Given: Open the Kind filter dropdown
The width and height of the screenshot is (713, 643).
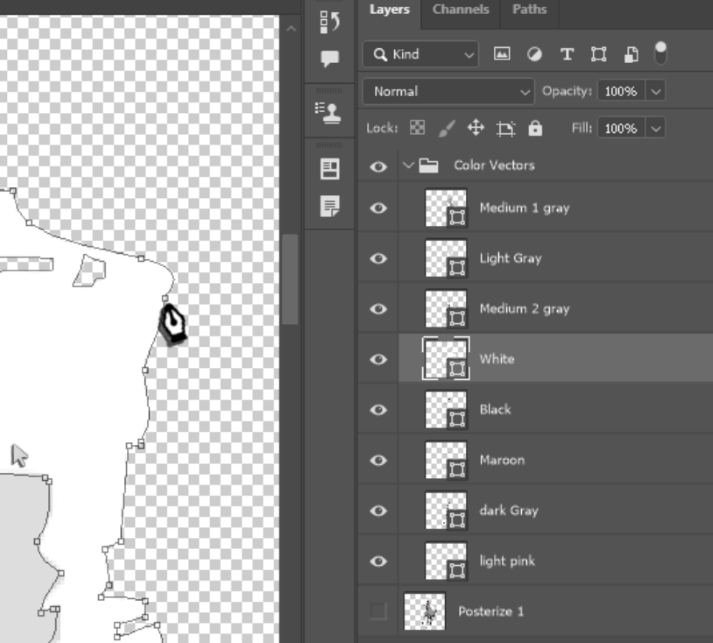Looking at the screenshot, I should (x=421, y=55).
